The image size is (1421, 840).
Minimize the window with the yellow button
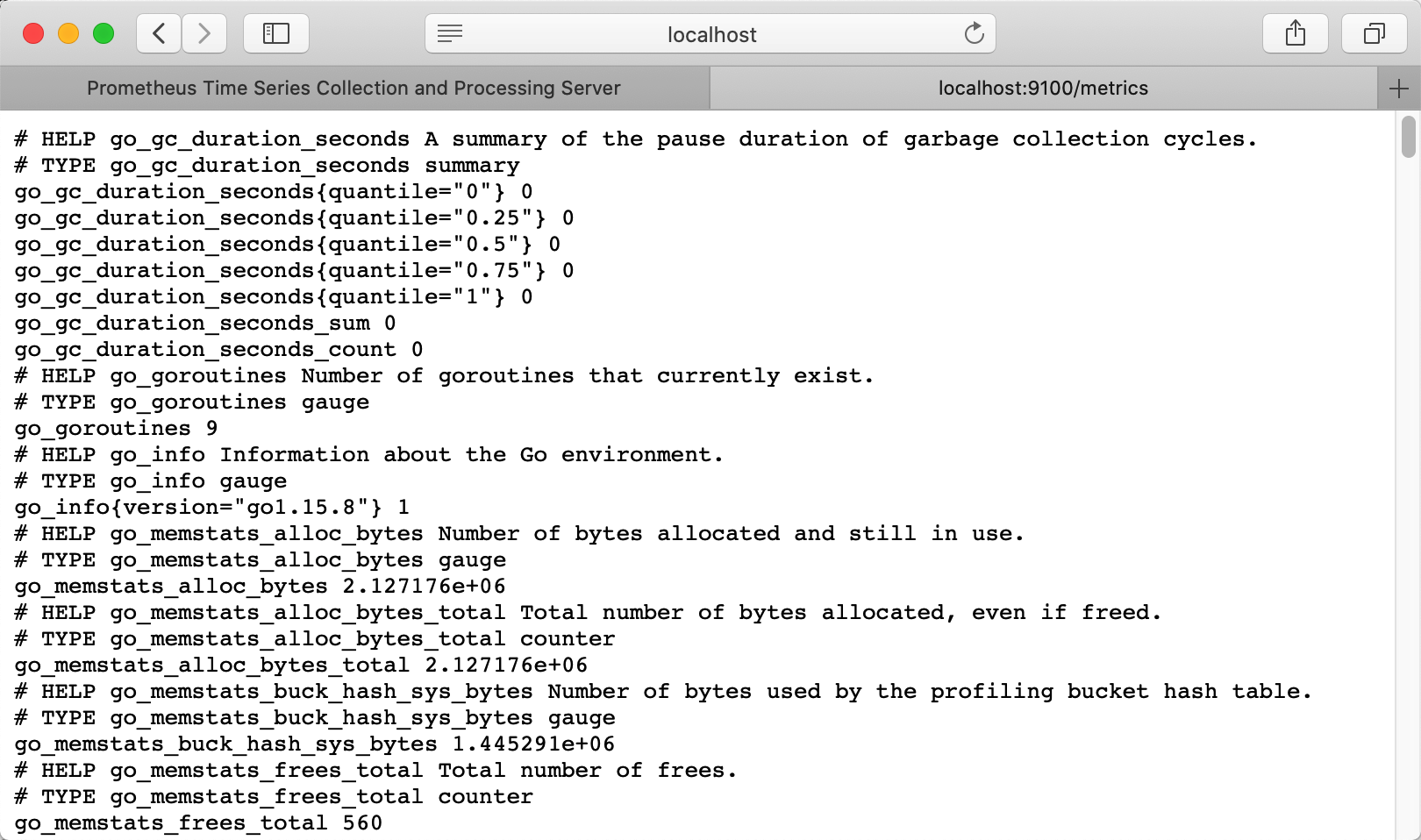pos(68,34)
